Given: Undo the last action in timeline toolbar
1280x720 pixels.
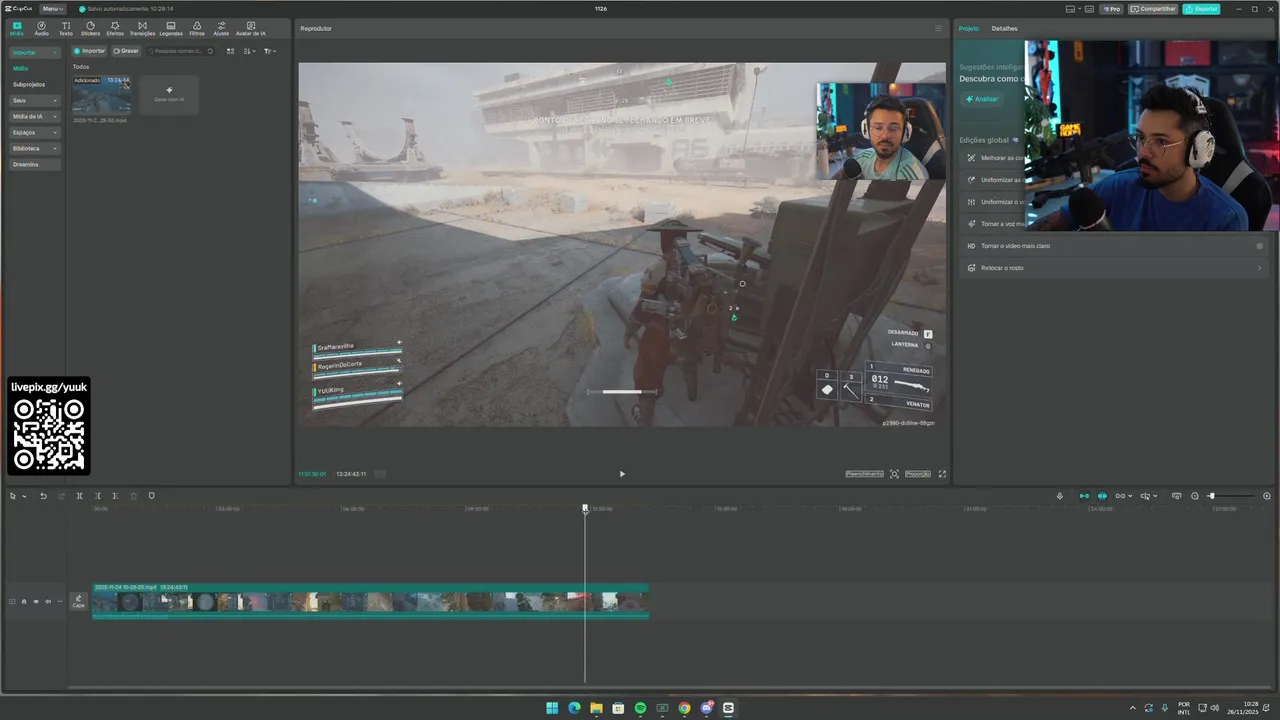Looking at the screenshot, I should (43, 496).
